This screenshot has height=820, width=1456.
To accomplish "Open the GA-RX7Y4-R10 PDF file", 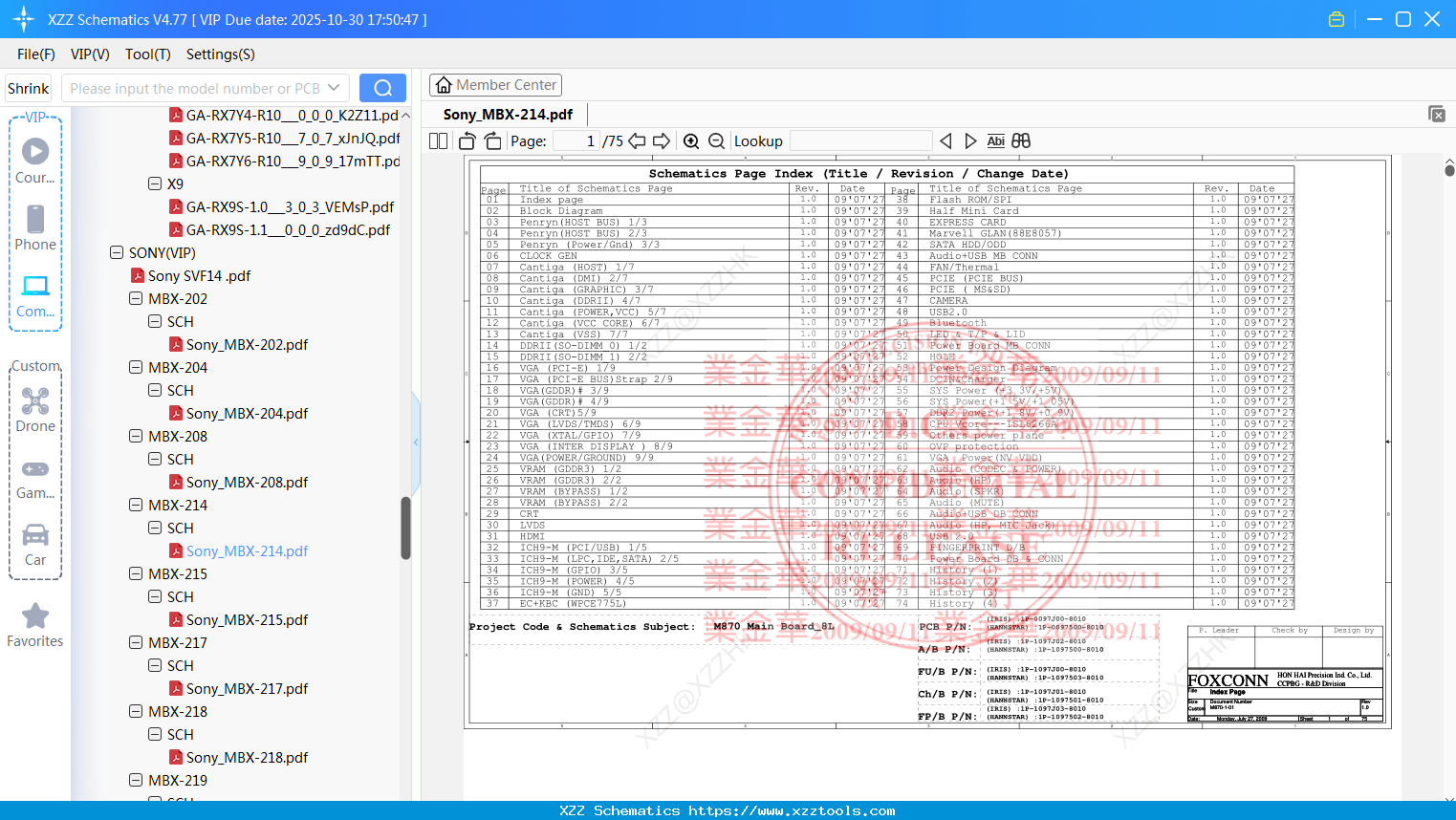I will pyautogui.click(x=292, y=115).
